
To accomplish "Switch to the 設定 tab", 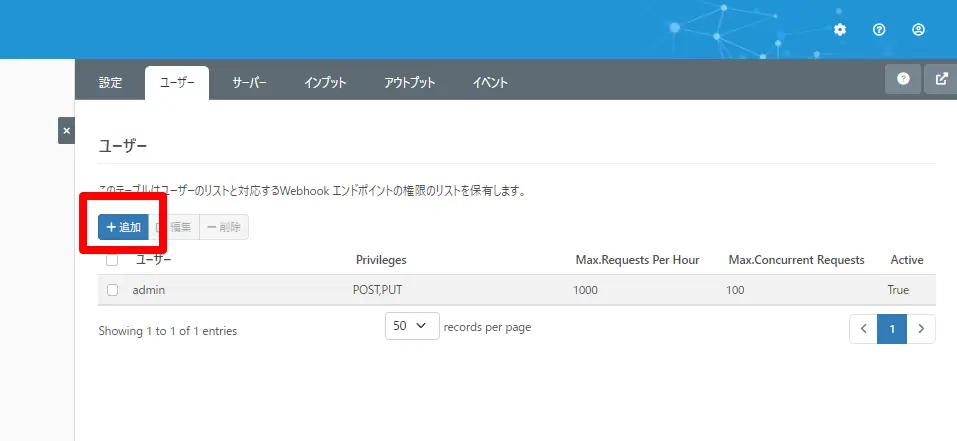I will 110,83.
